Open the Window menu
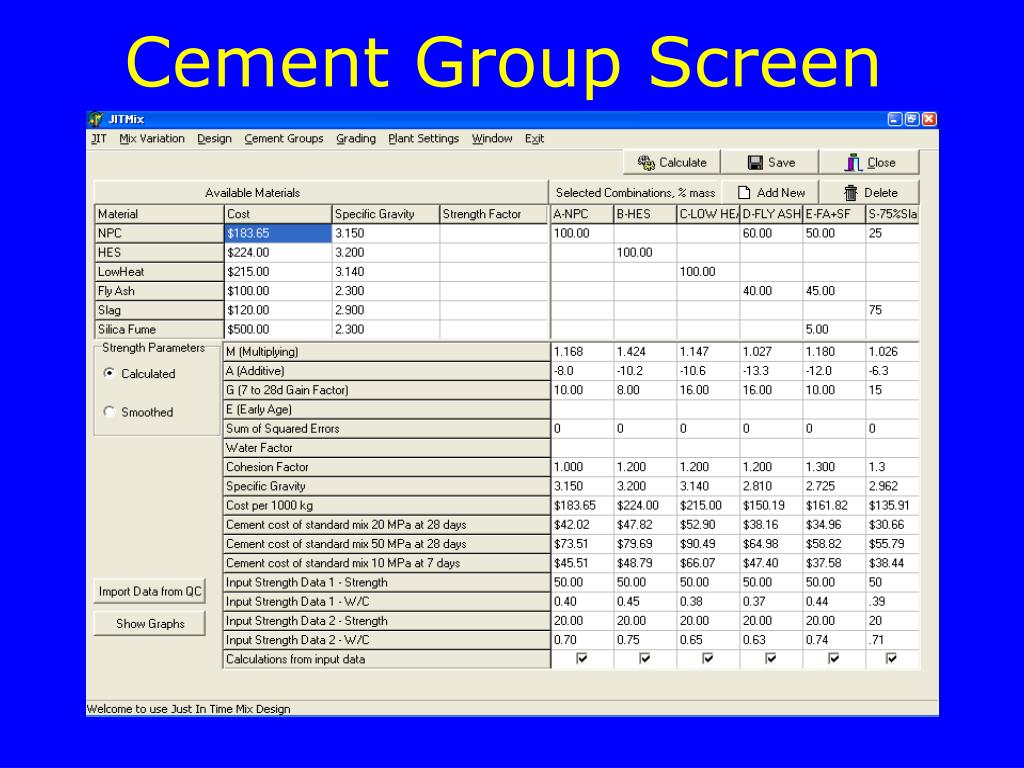Image resolution: width=1024 pixels, height=768 pixels. coord(492,138)
